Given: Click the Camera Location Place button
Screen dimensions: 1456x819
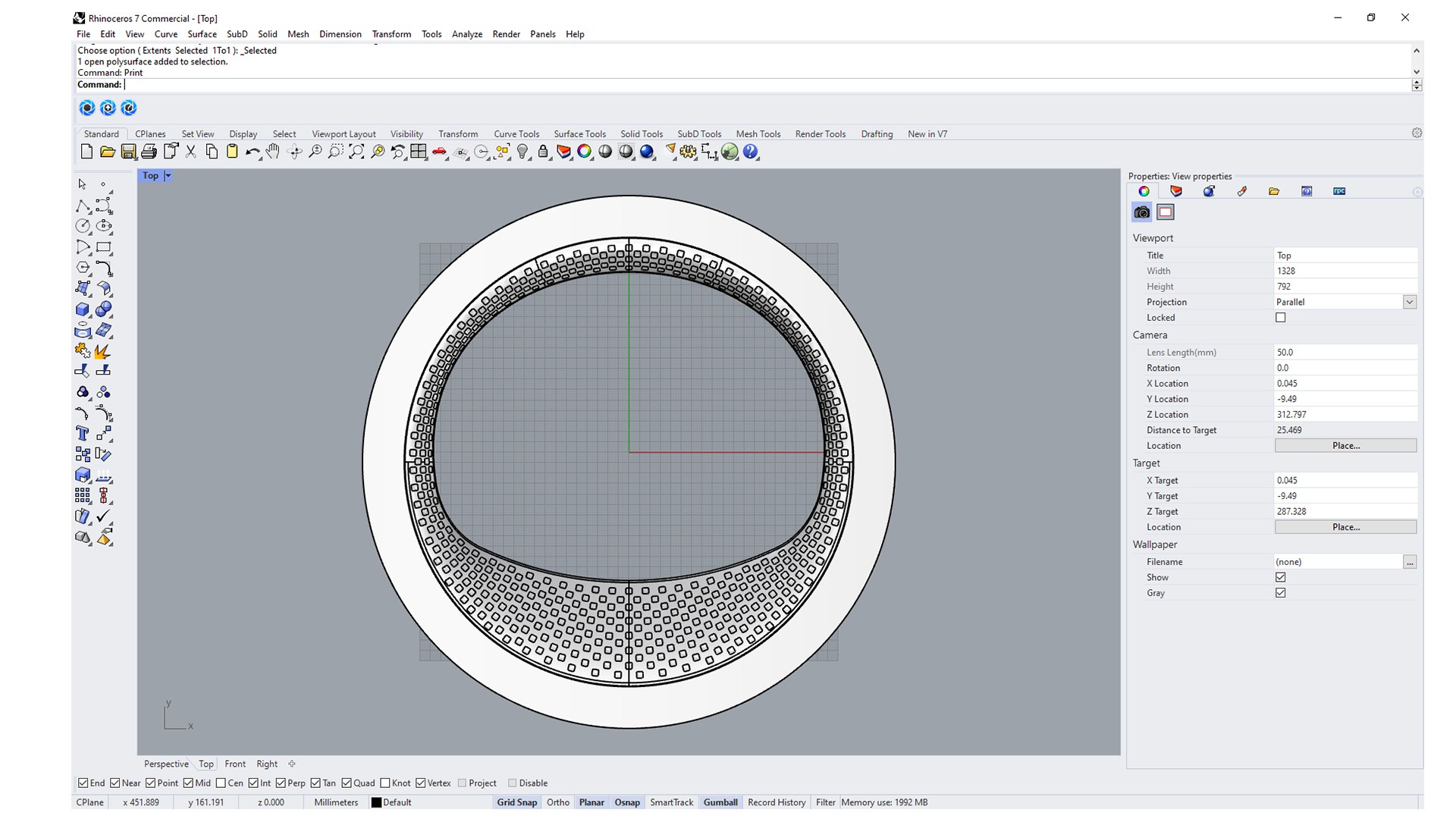Looking at the screenshot, I should tap(1345, 446).
